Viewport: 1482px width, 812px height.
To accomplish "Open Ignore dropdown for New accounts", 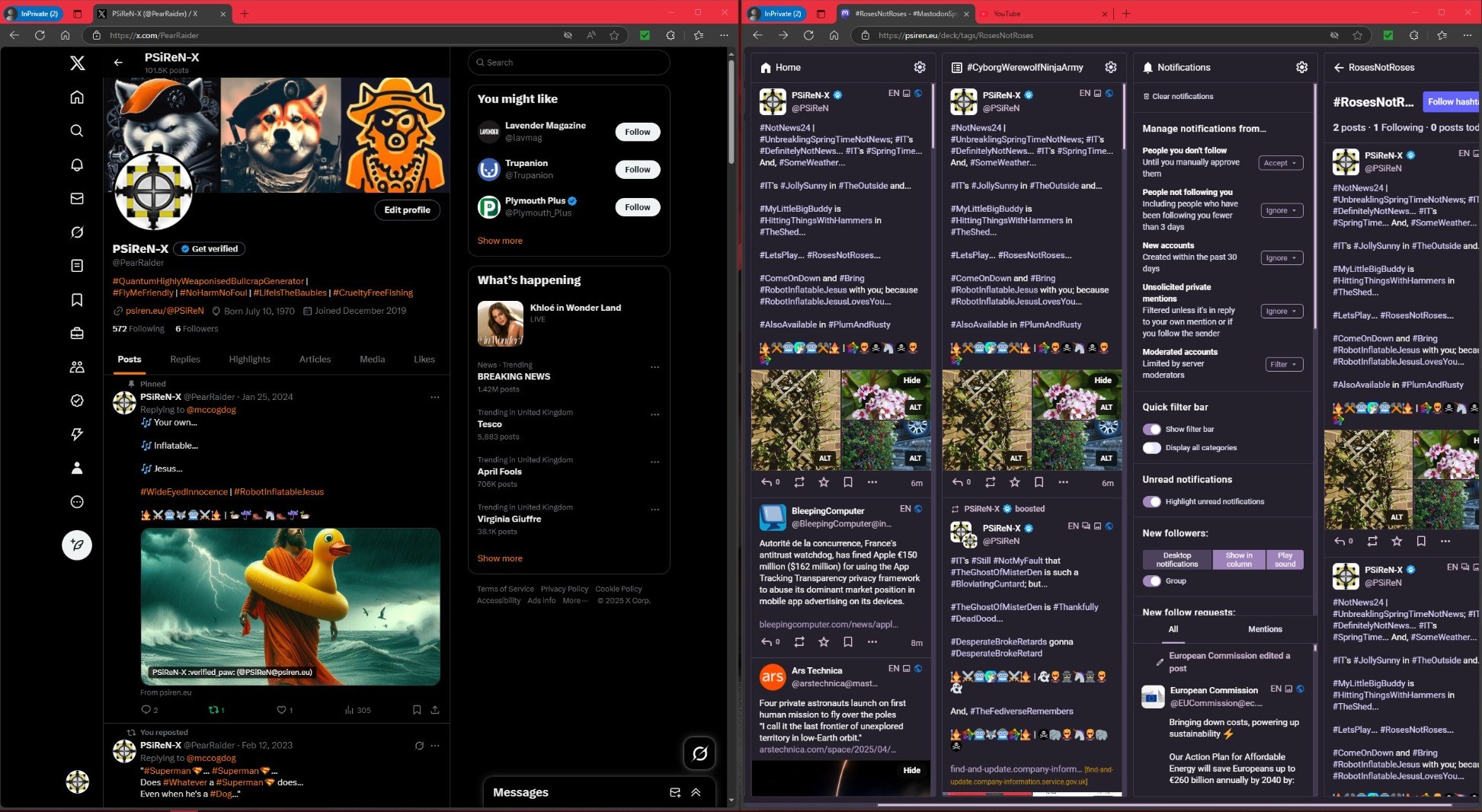I will pyautogui.click(x=1282, y=257).
